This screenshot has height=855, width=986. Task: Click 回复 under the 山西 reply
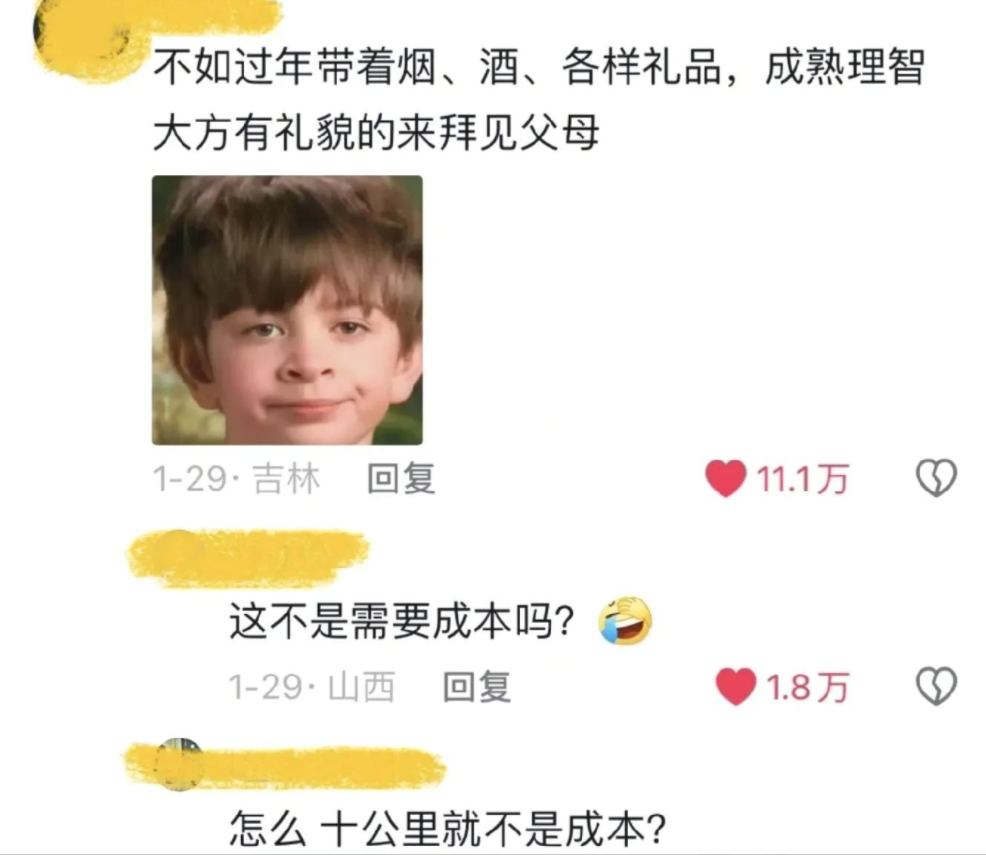(477, 687)
